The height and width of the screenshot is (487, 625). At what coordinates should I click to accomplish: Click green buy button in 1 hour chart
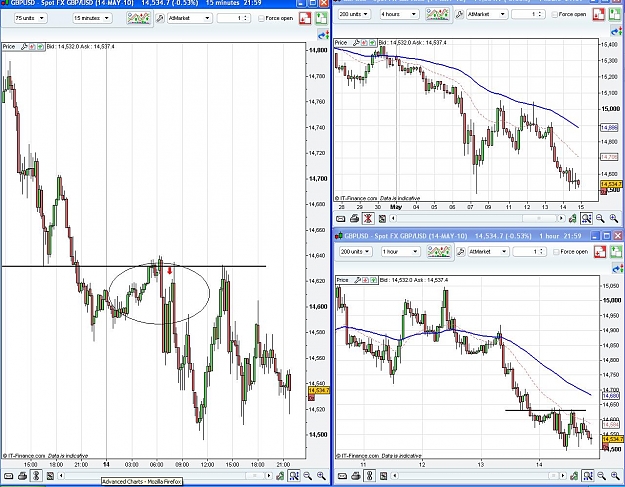pos(616,251)
